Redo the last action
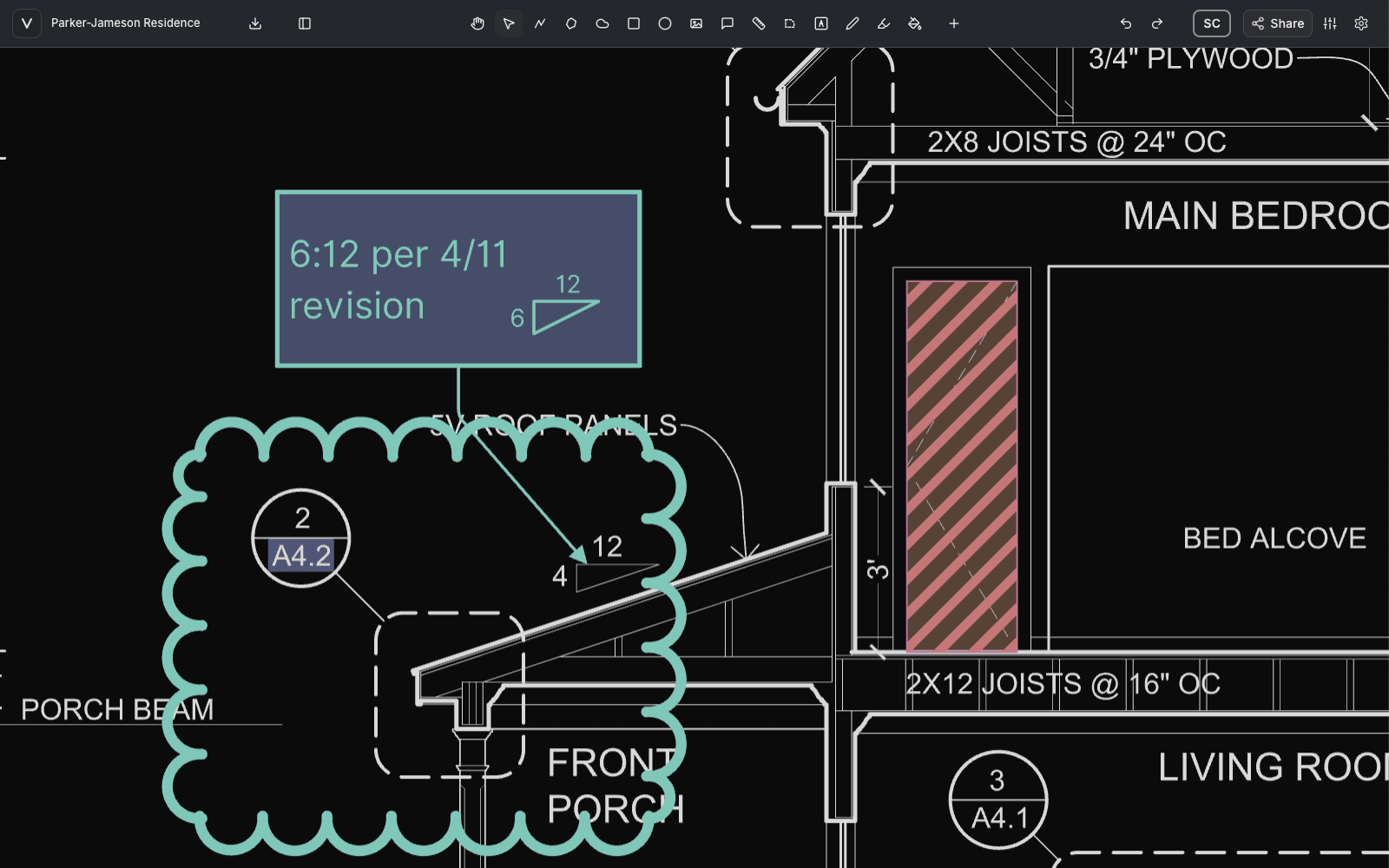The image size is (1389, 868). click(1157, 23)
